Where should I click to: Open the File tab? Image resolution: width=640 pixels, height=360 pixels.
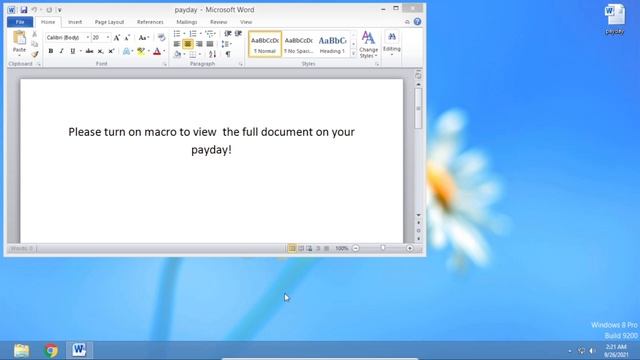(20, 22)
